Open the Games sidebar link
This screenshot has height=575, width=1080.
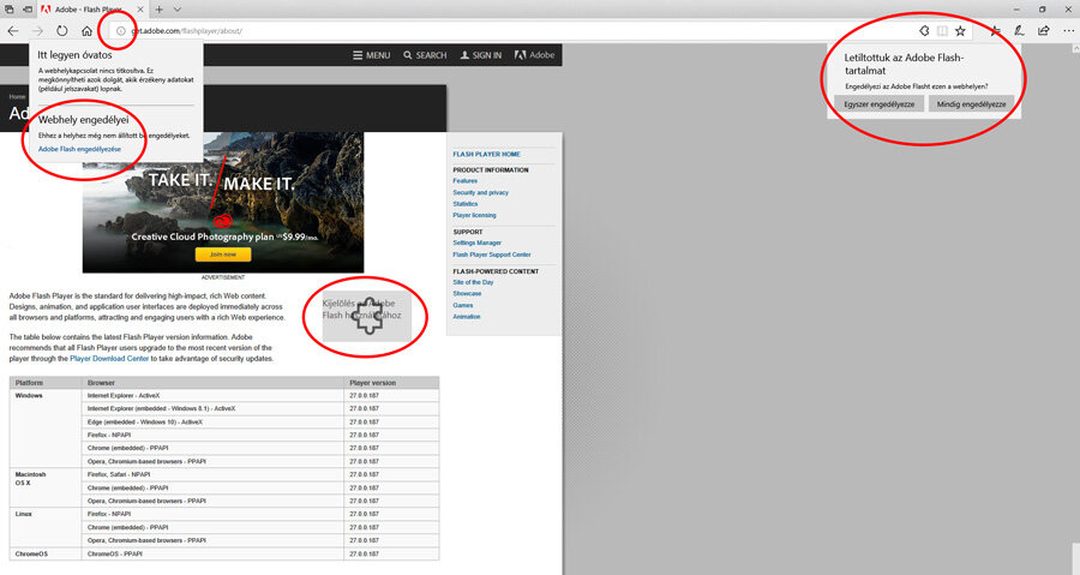point(463,305)
